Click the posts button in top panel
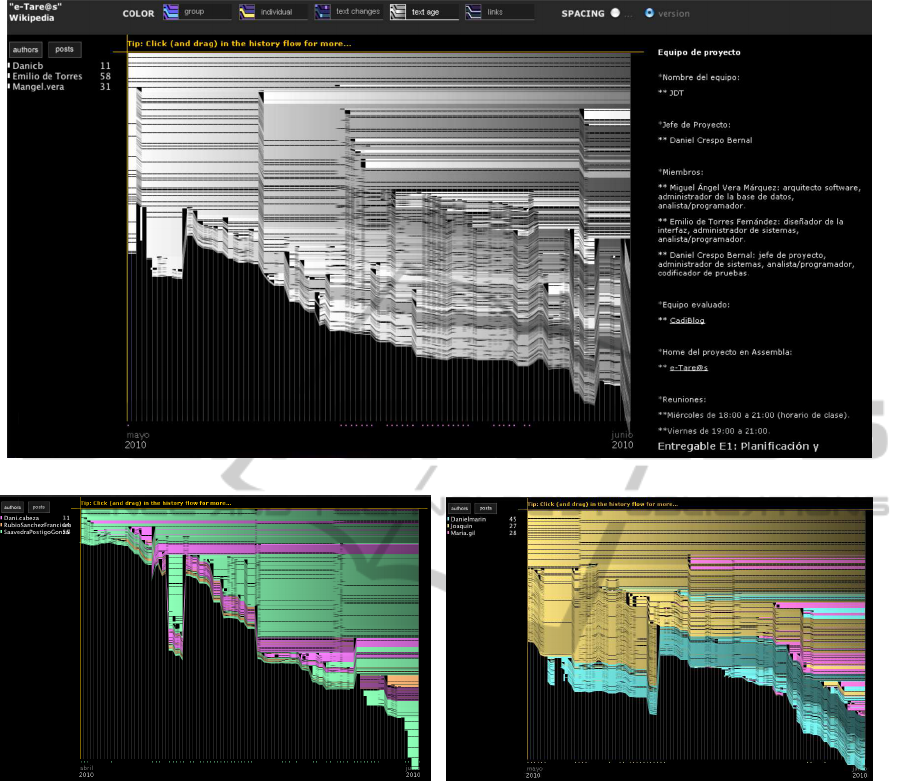The width and height of the screenshot is (906, 781). click(64, 49)
